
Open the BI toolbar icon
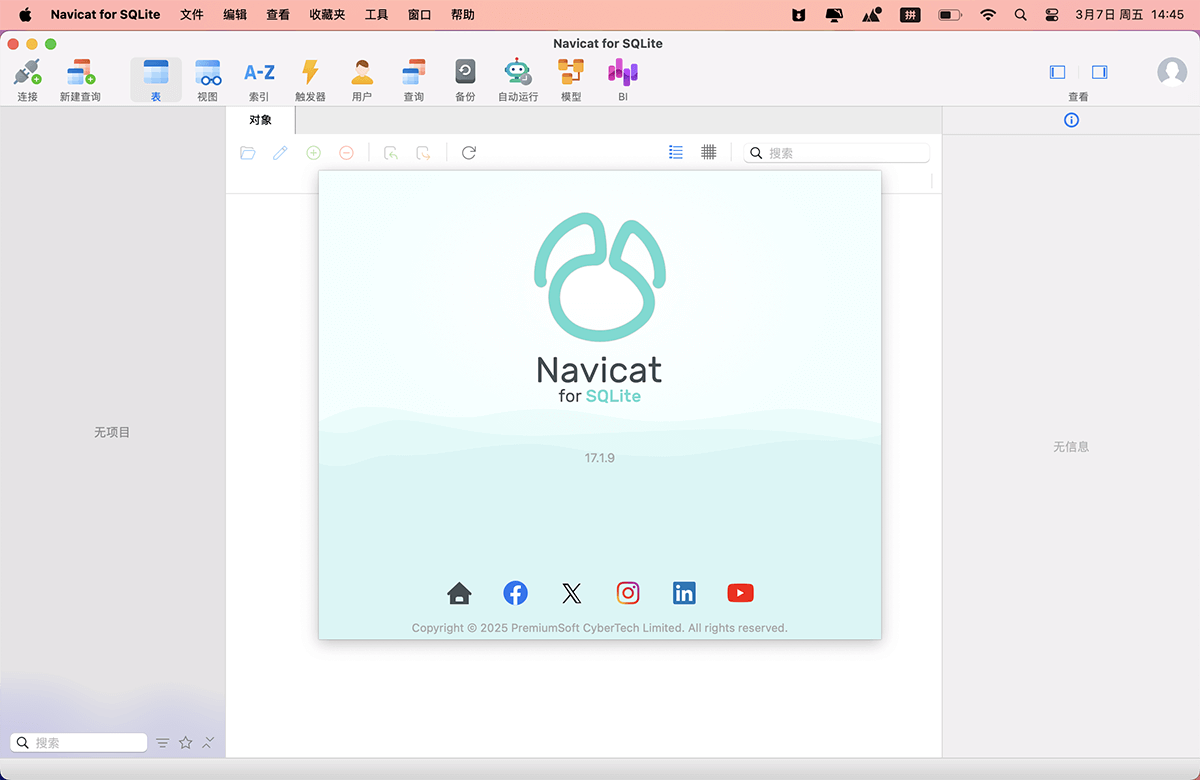tap(623, 79)
